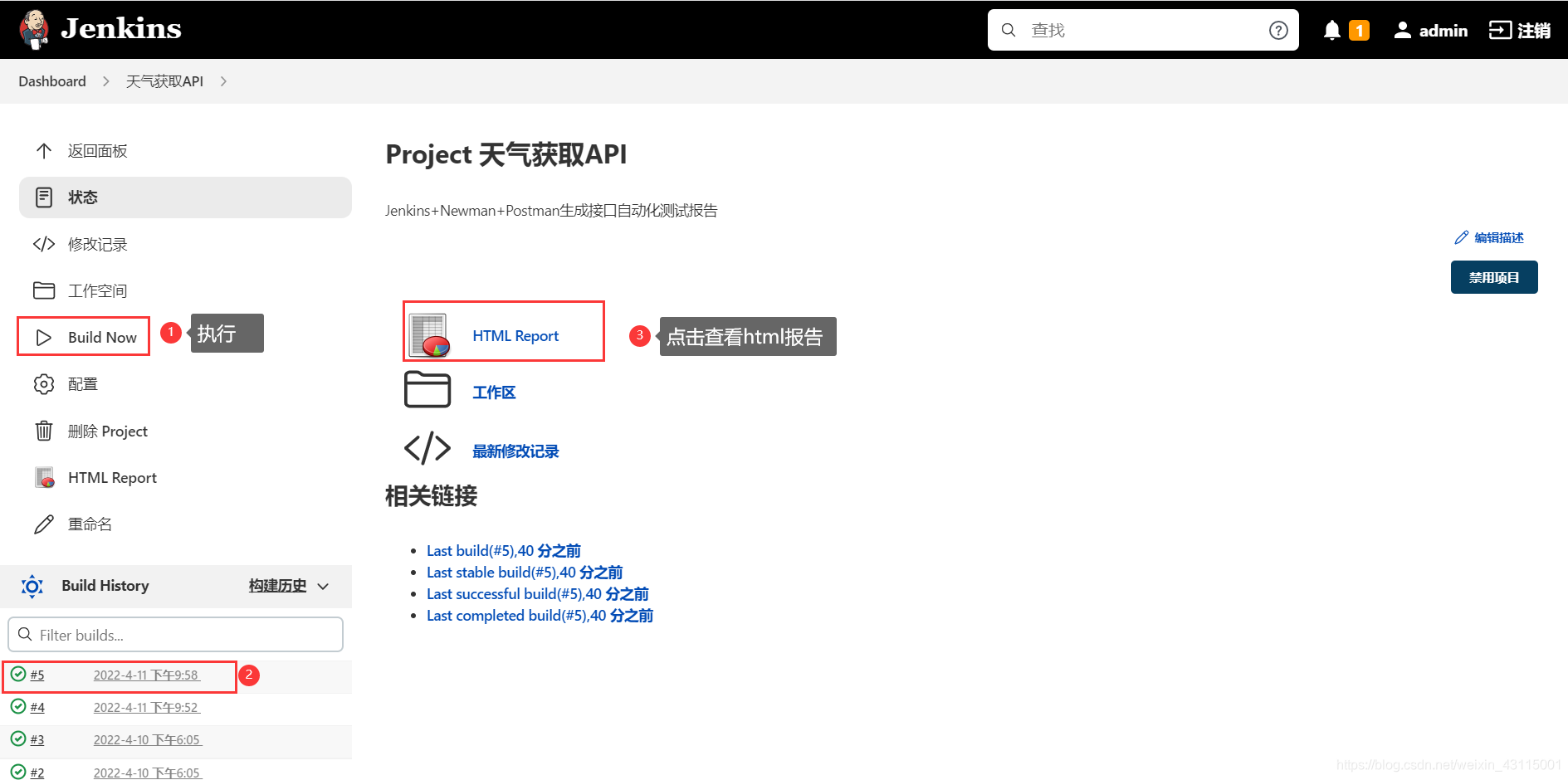
Task: Click the large code brackets icon
Action: pyautogui.click(x=427, y=448)
